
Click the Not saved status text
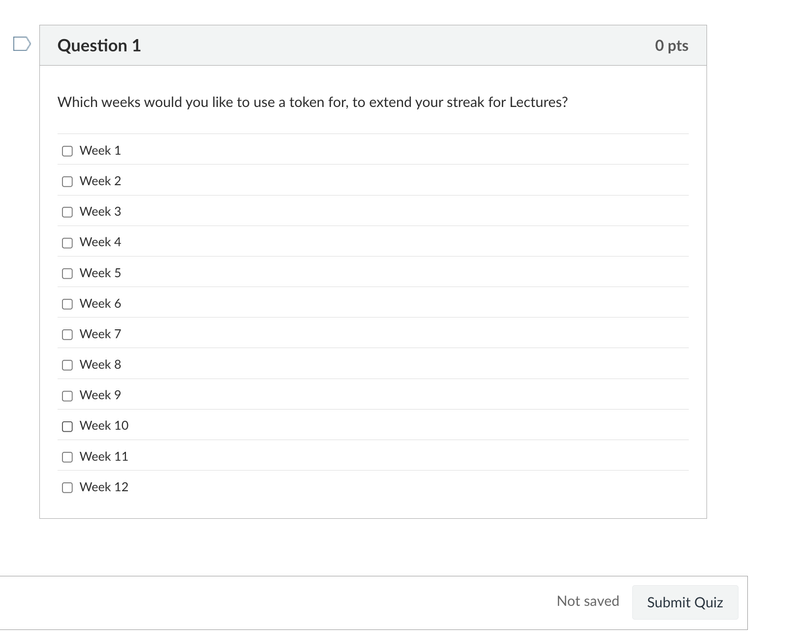click(x=588, y=601)
